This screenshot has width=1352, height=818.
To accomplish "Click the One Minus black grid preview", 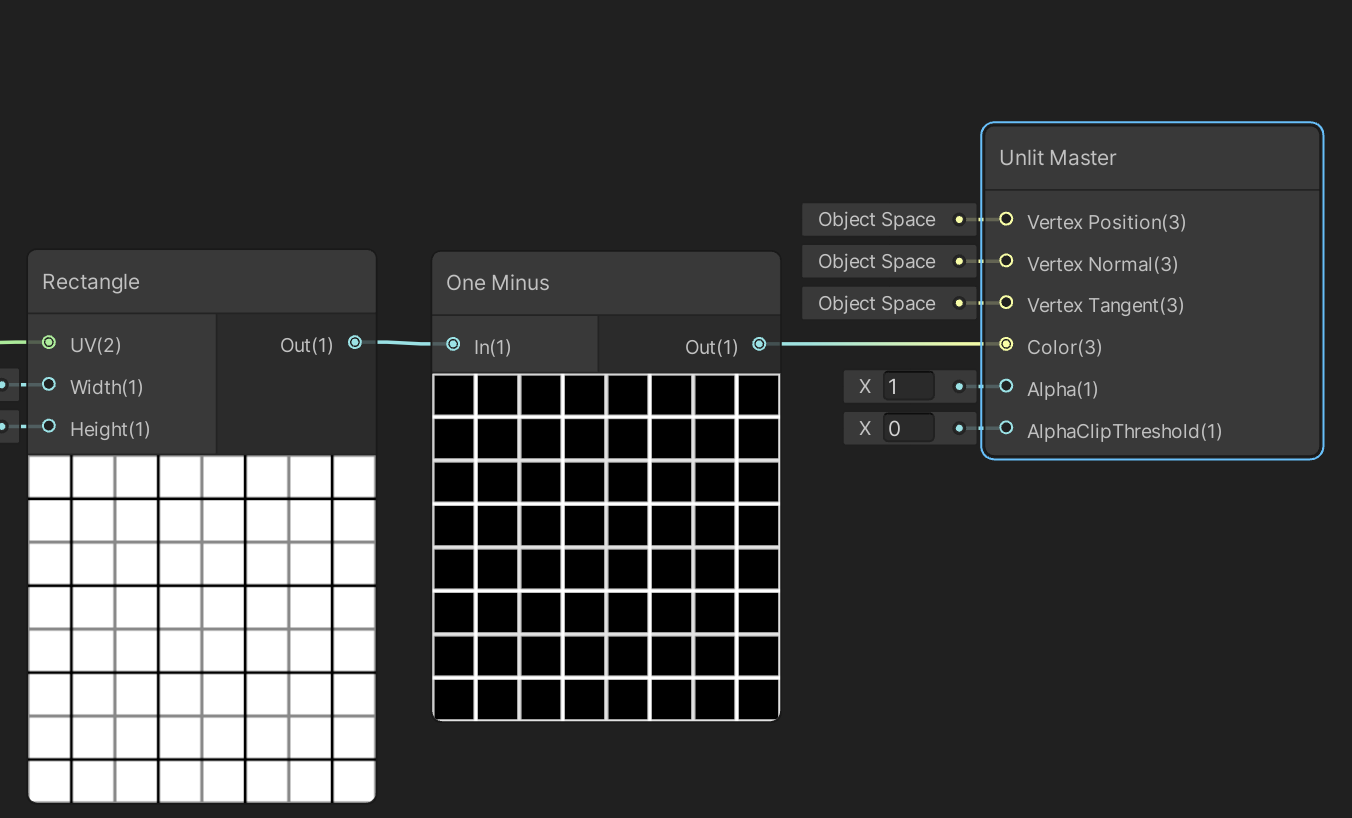I will tap(606, 547).
